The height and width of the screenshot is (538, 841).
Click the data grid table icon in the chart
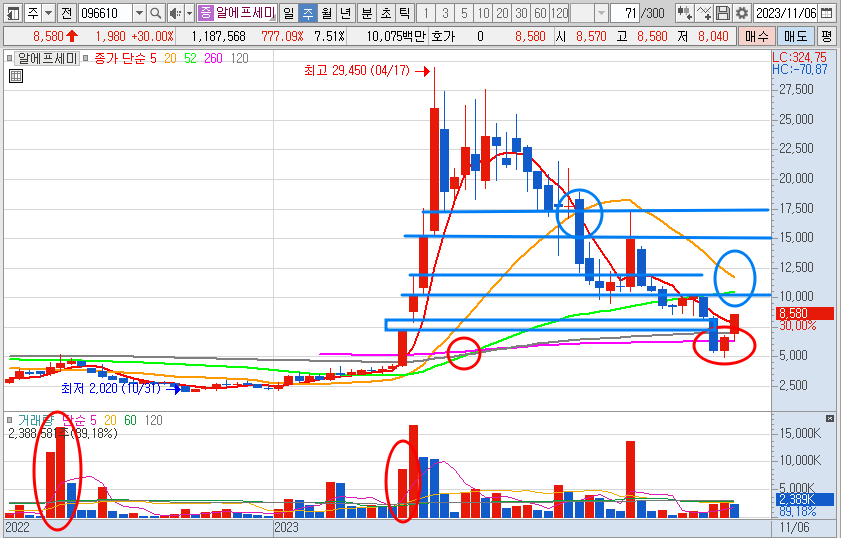[x=16, y=76]
